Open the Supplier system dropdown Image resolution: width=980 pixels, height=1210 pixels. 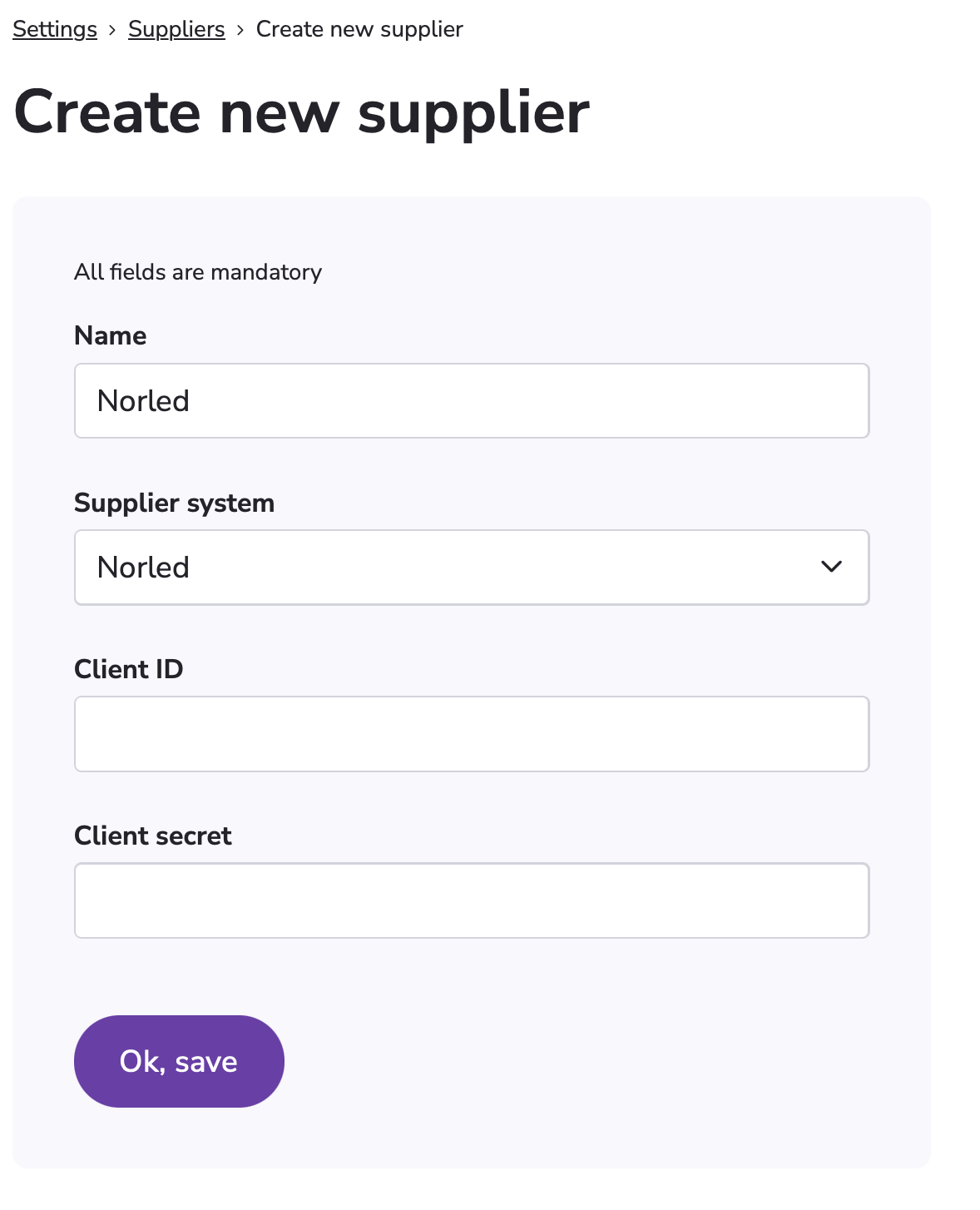(472, 568)
